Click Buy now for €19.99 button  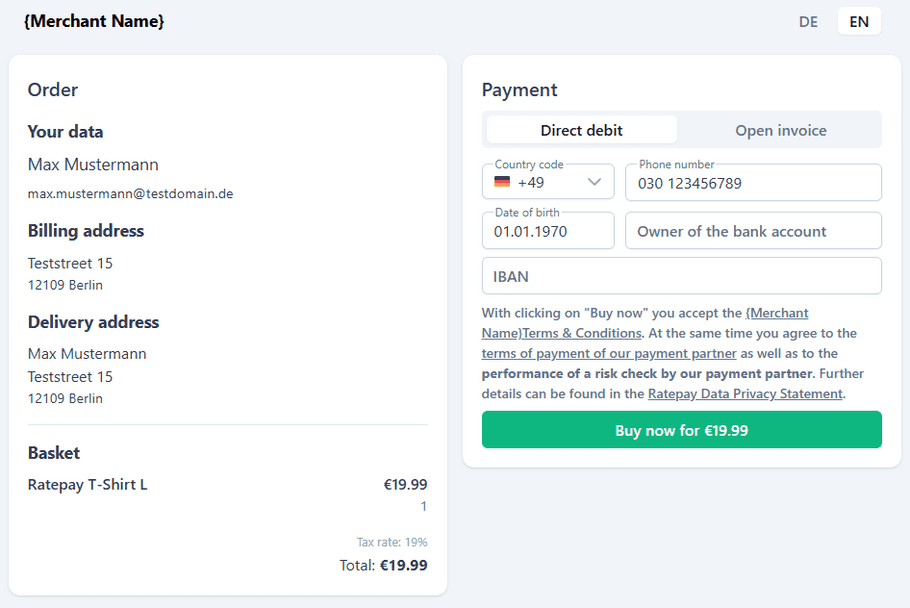tap(681, 430)
